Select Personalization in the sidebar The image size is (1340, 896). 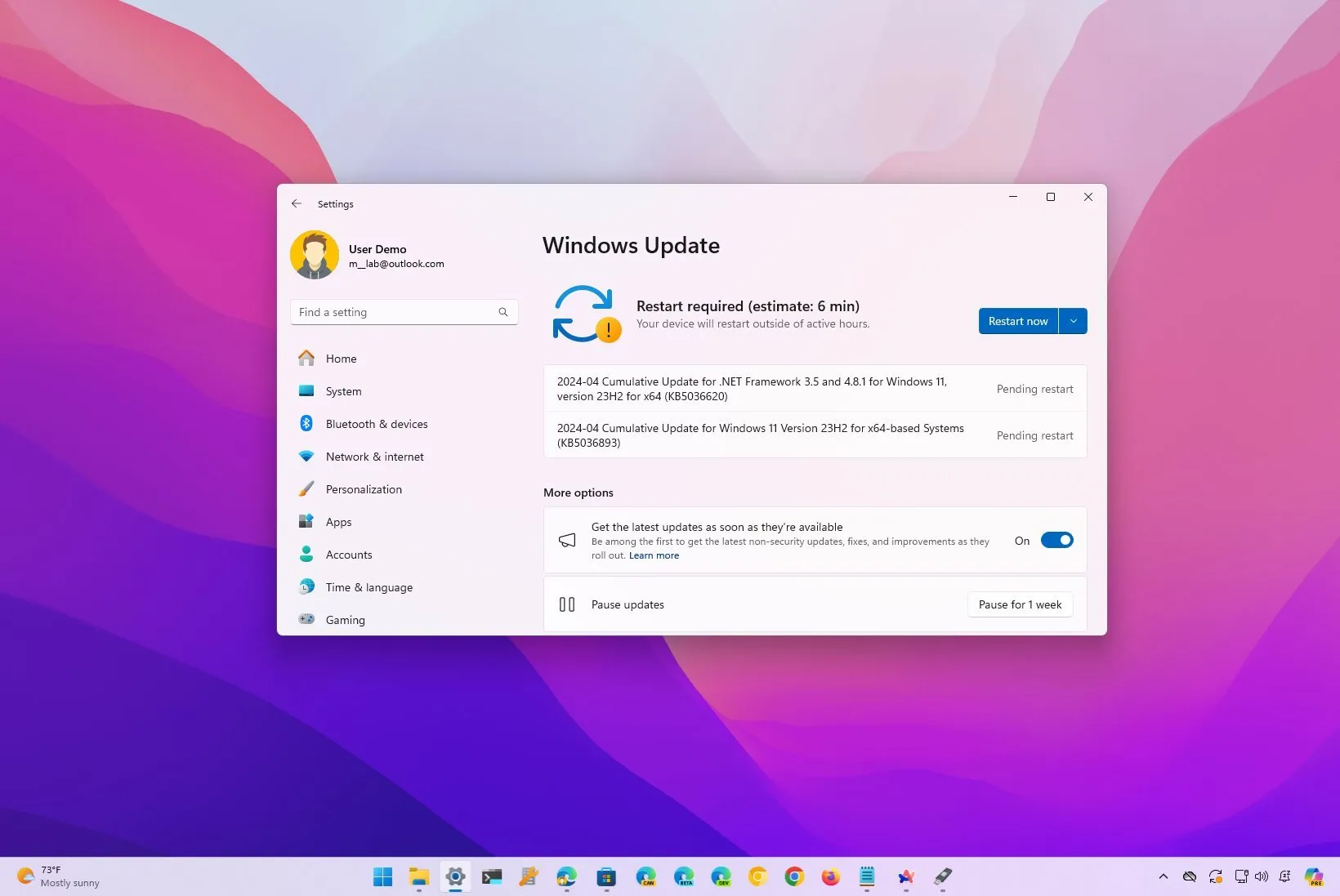(364, 489)
